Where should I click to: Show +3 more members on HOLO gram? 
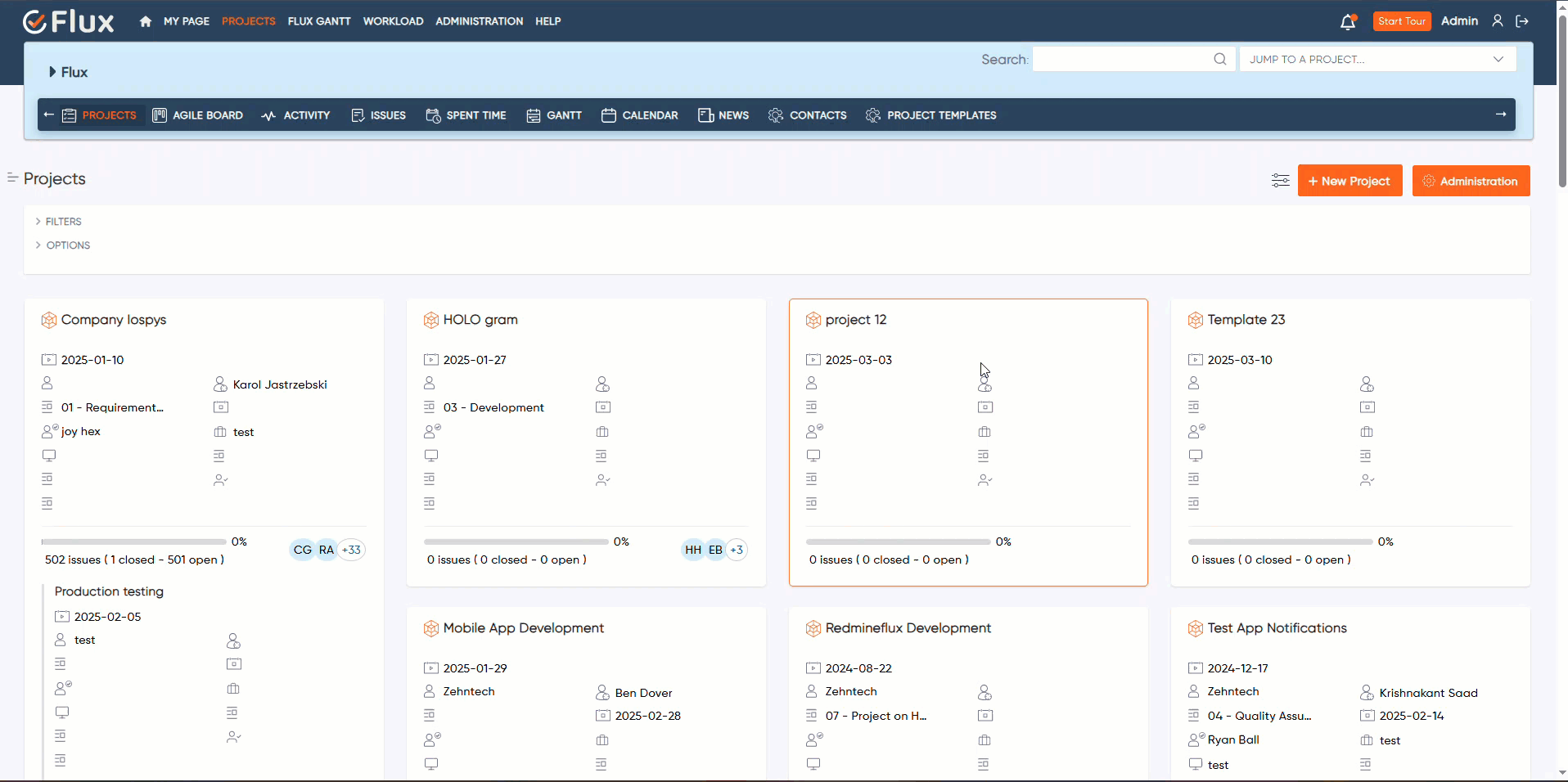737,550
